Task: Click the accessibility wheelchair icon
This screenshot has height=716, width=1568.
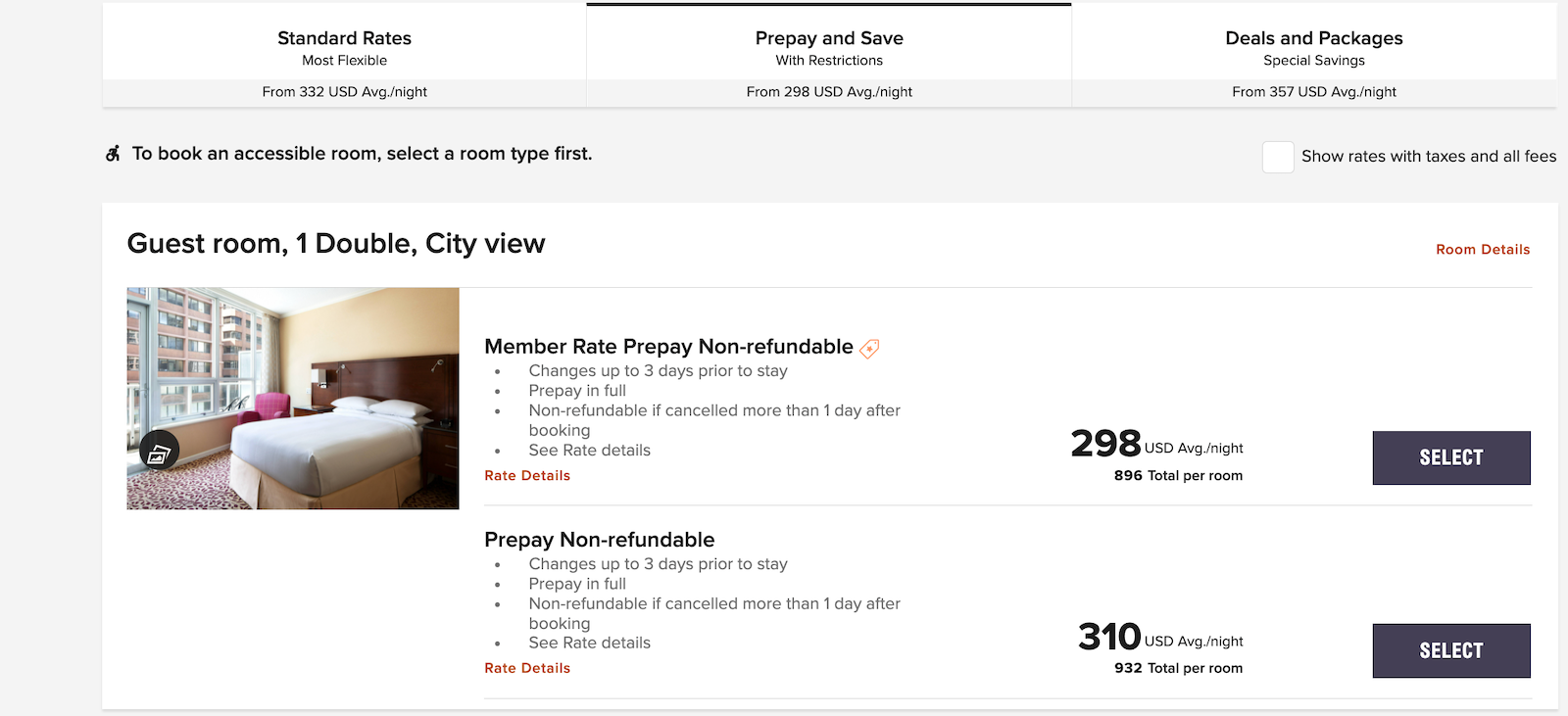Action: [x=113, y=153]
